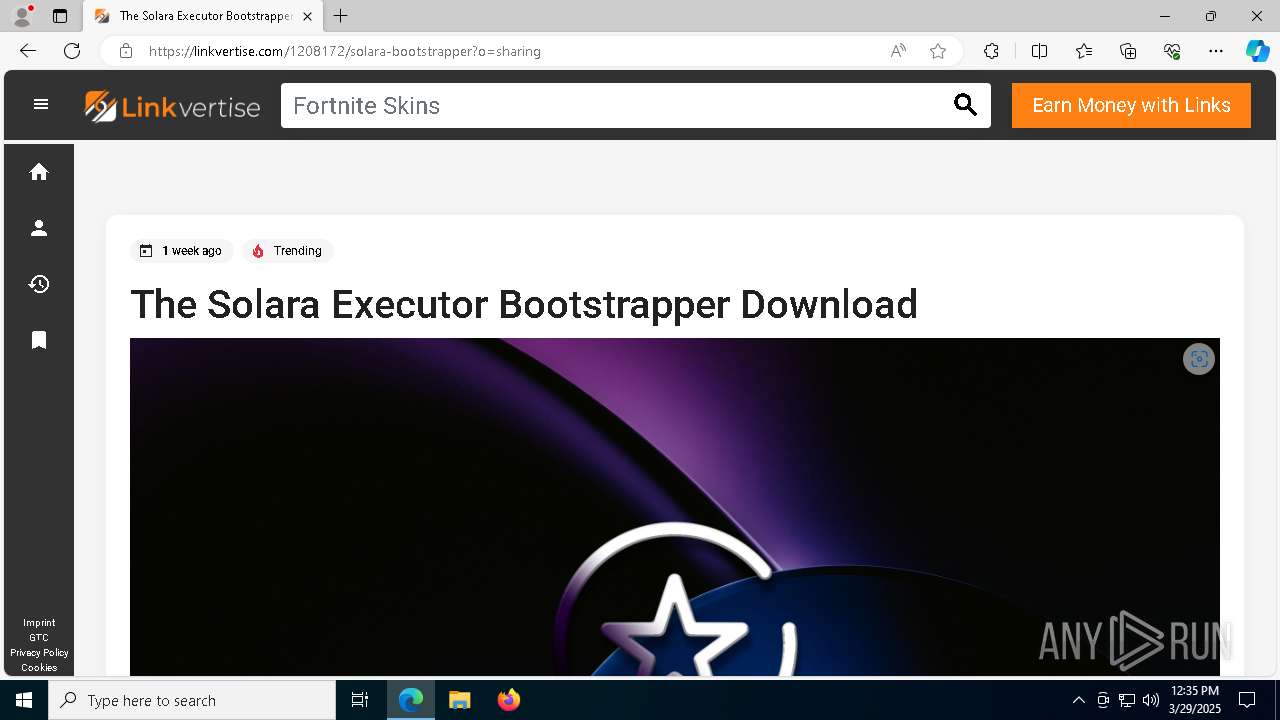Viewport: 1280px width, 720px height.
Task: Click the search magnifier icon
Action: point(965,105)
